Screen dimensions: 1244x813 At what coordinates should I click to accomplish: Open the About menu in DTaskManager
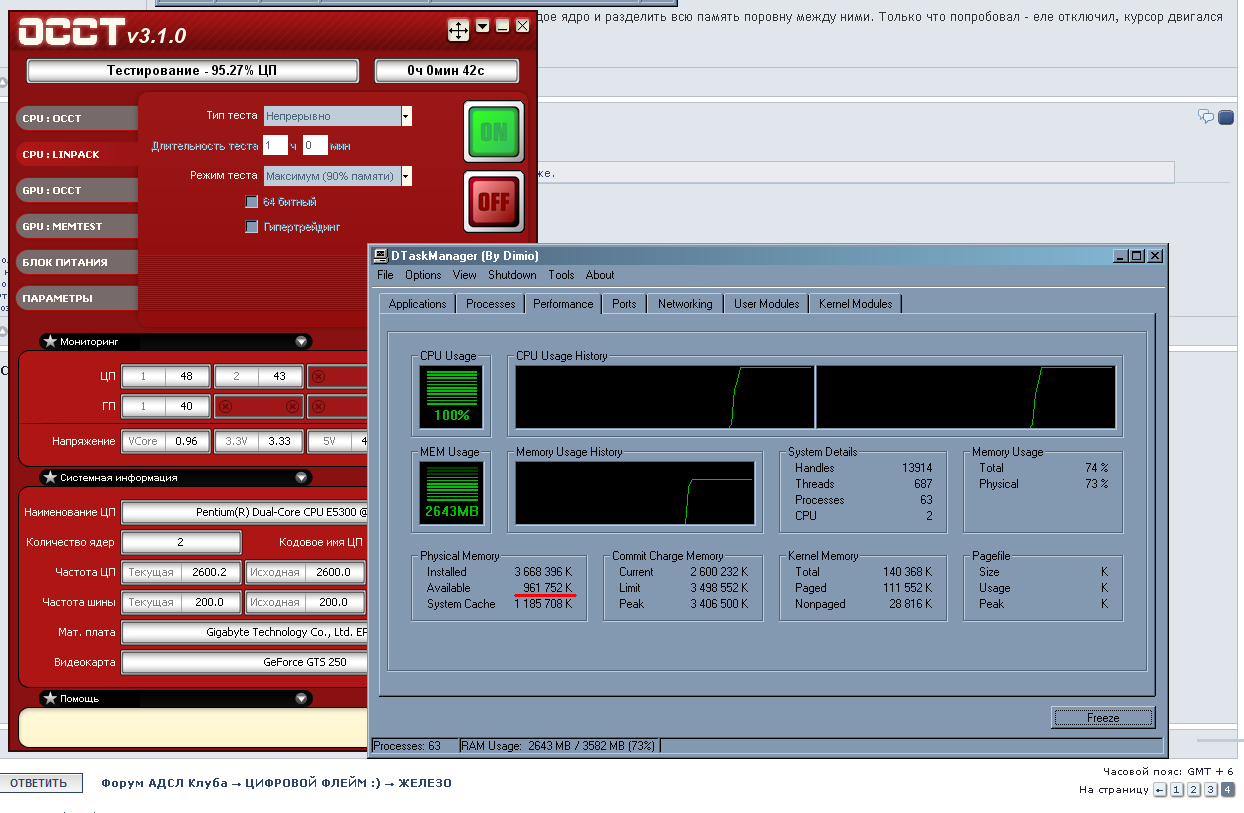tap(600, 275)
